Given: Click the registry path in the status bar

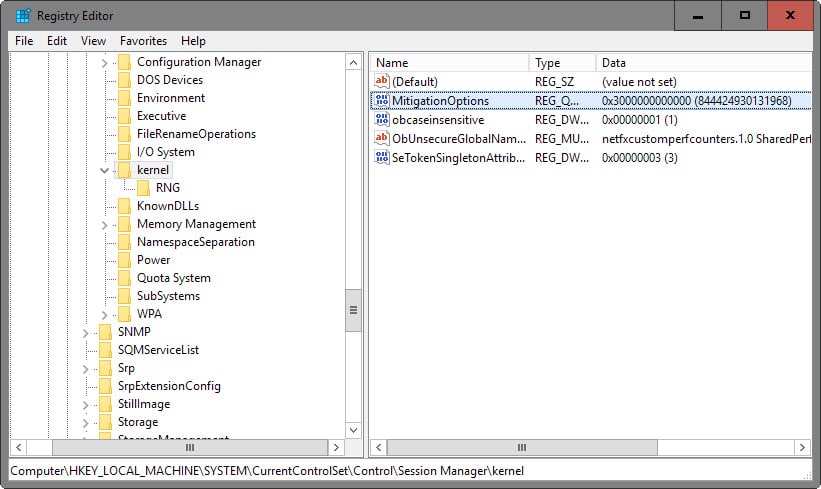Looking at the screenshot, I should point(267,471).
